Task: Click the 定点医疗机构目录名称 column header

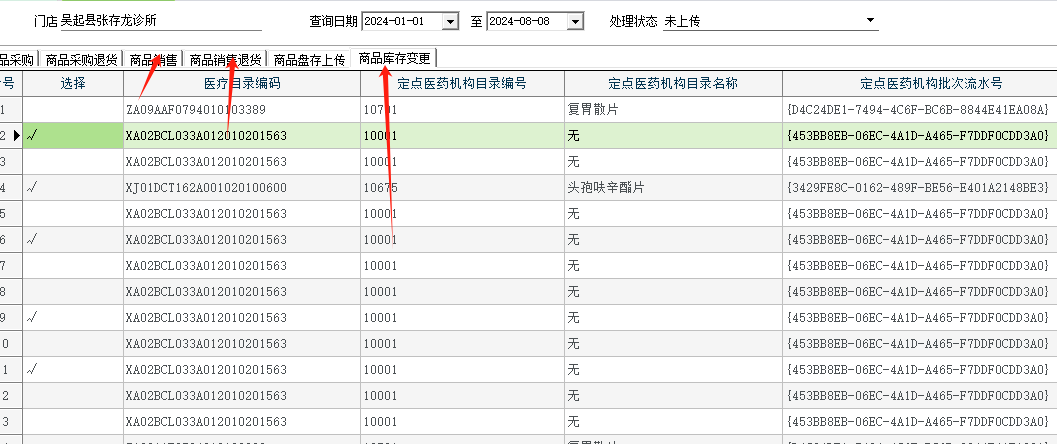Action: (673, 84)
